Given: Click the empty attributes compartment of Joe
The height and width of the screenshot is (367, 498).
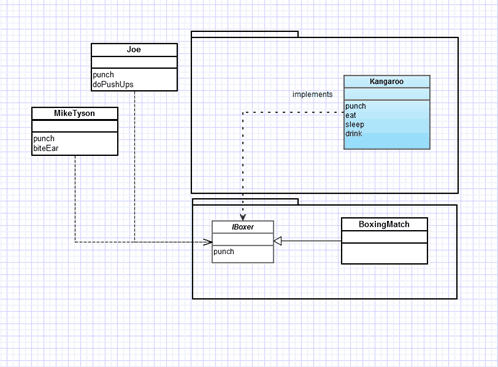Looking at the screenshot, I should 134,62.
